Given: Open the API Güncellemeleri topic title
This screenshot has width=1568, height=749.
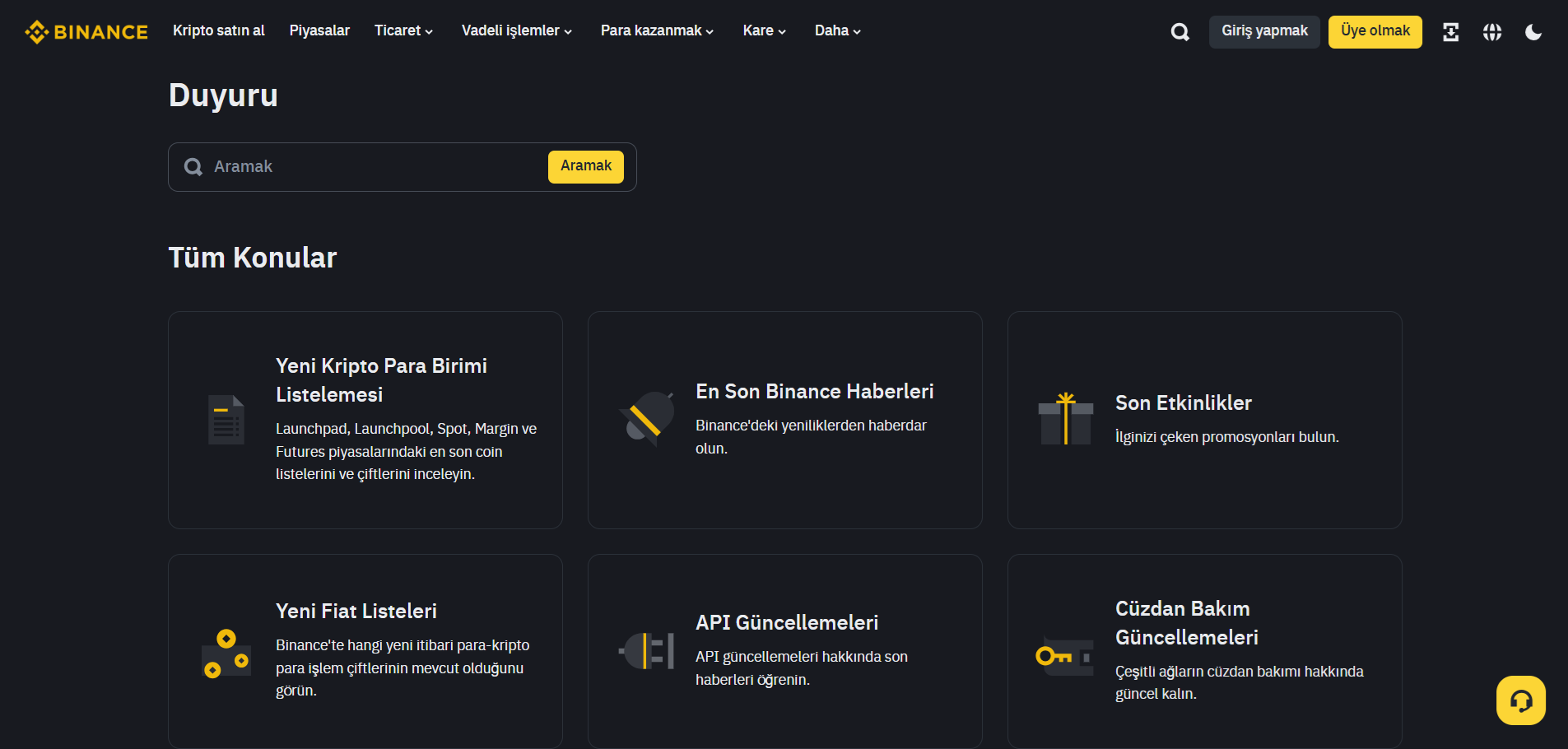Looking at the screenshot, I should tap(787, 623).
